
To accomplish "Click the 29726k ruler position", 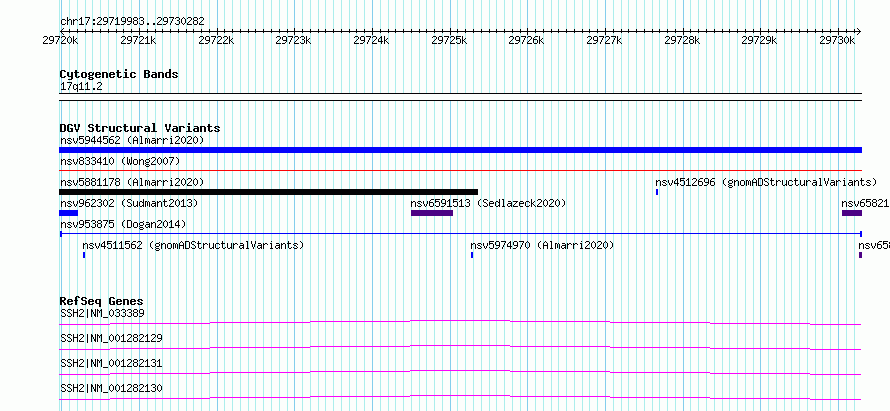I will [x=526, y=40].
